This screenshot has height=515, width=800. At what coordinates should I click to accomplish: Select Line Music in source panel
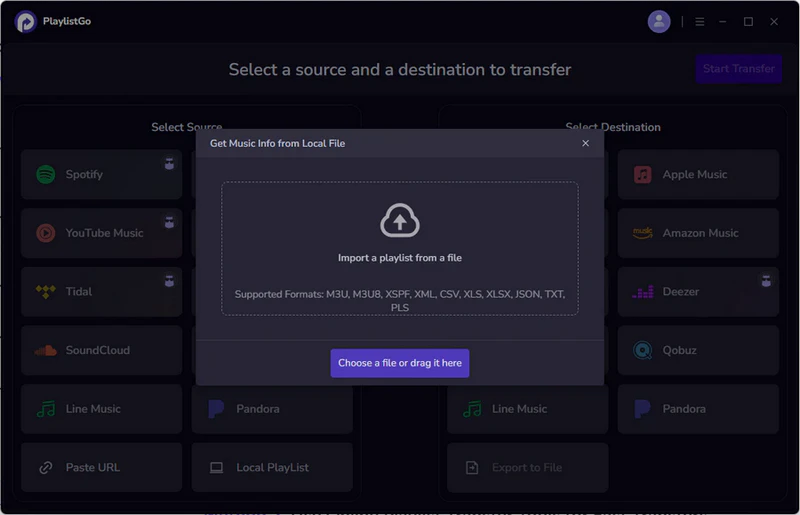[102, 409]
